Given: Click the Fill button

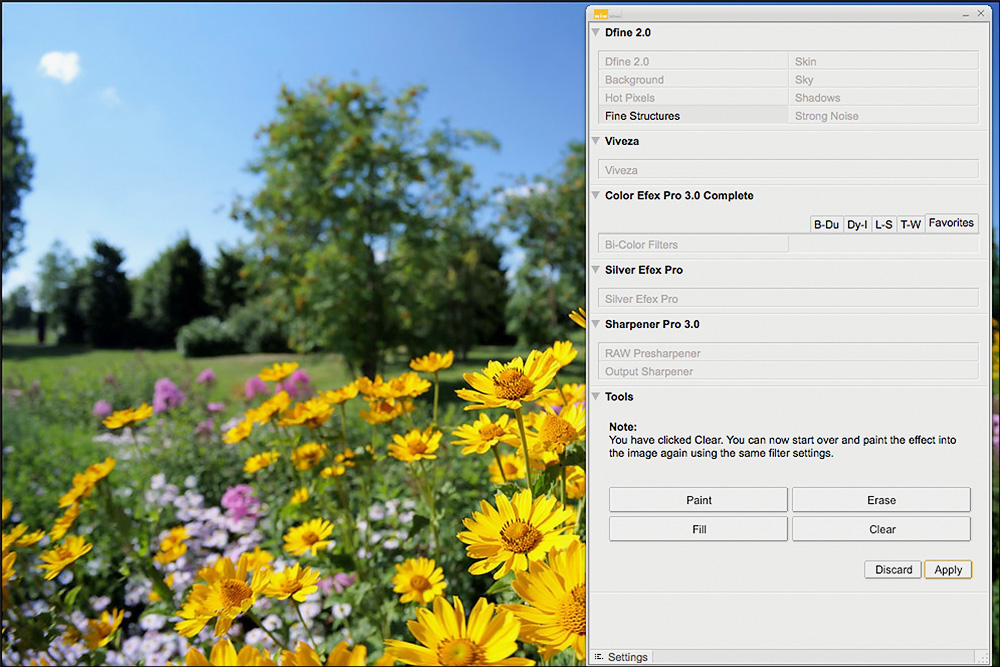Looking at the screenshot, I should pos(698,529).
